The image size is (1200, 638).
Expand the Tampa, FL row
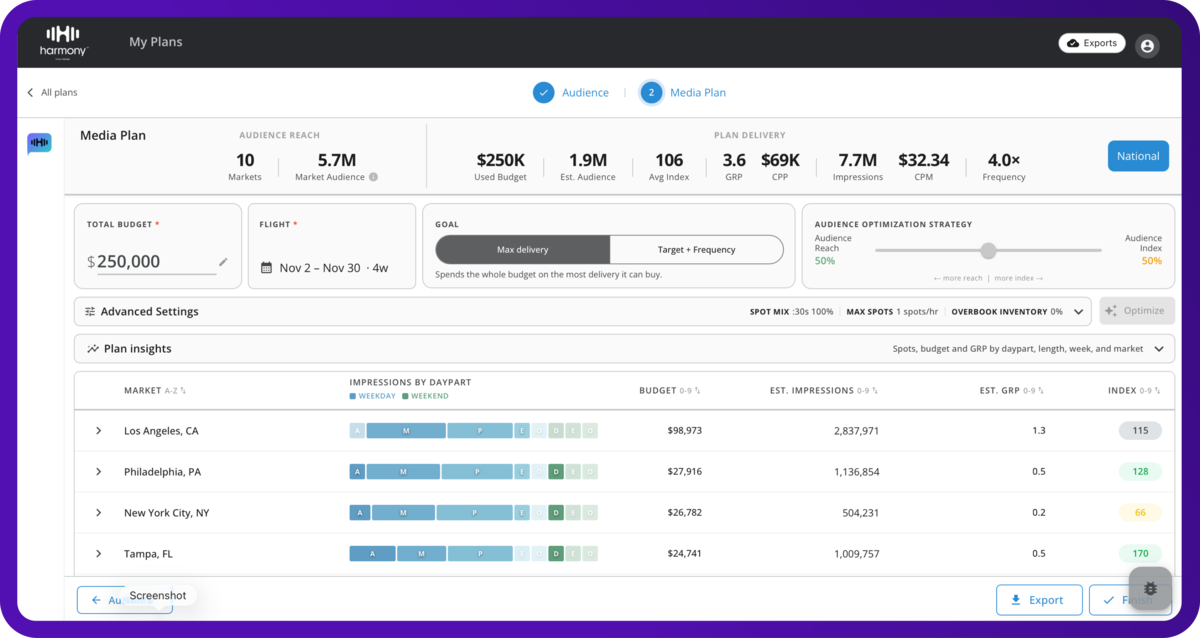pos(98,554)
